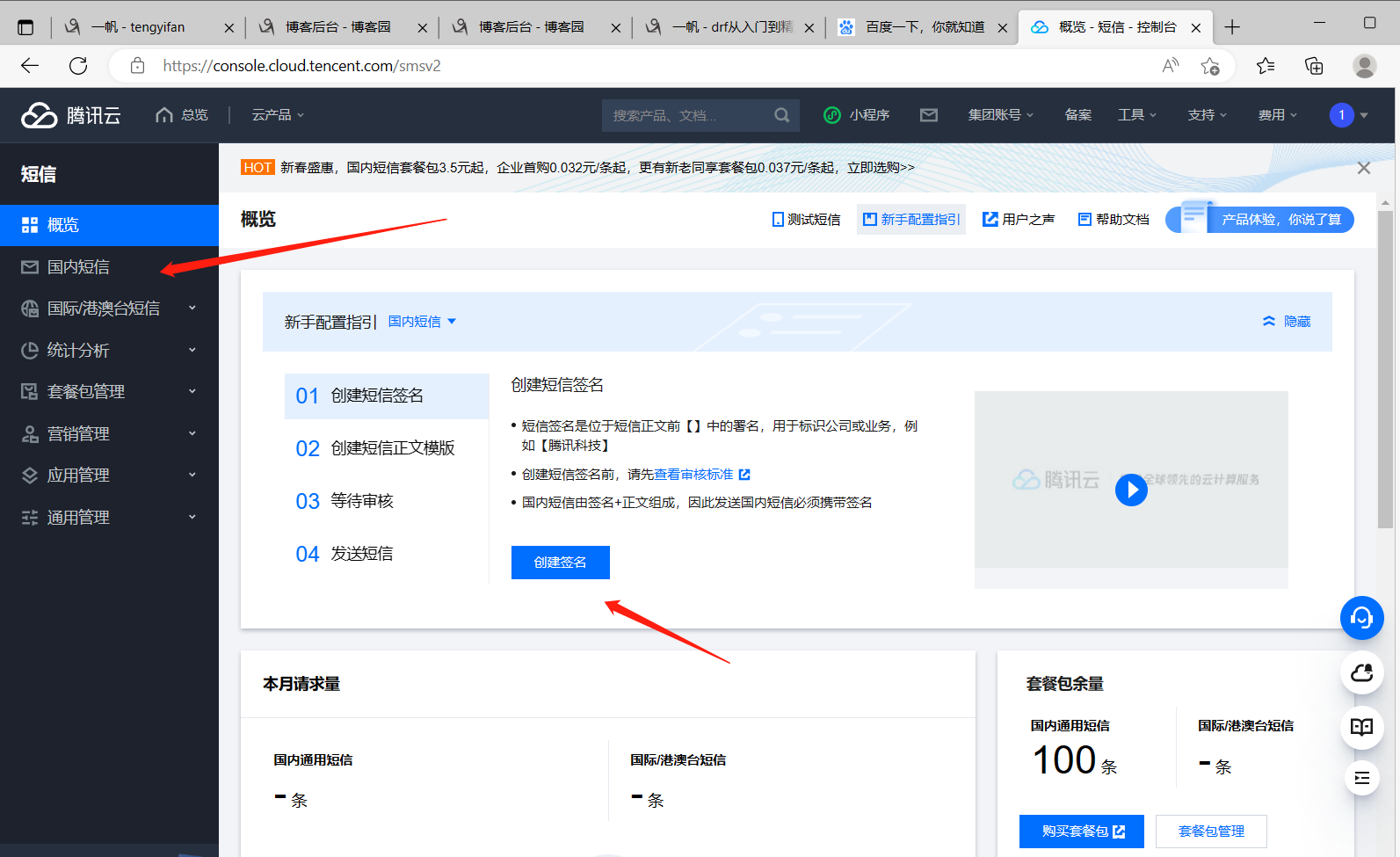Switch to the 一帆 - tengyifan tab
The image size is (1400, 857).
coord(148,27)
